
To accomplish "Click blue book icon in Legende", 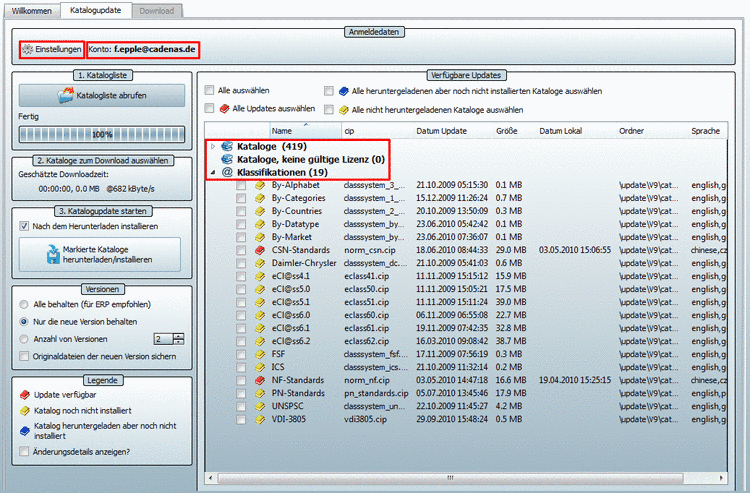I will pyautogui.click(x=24, y=431).
